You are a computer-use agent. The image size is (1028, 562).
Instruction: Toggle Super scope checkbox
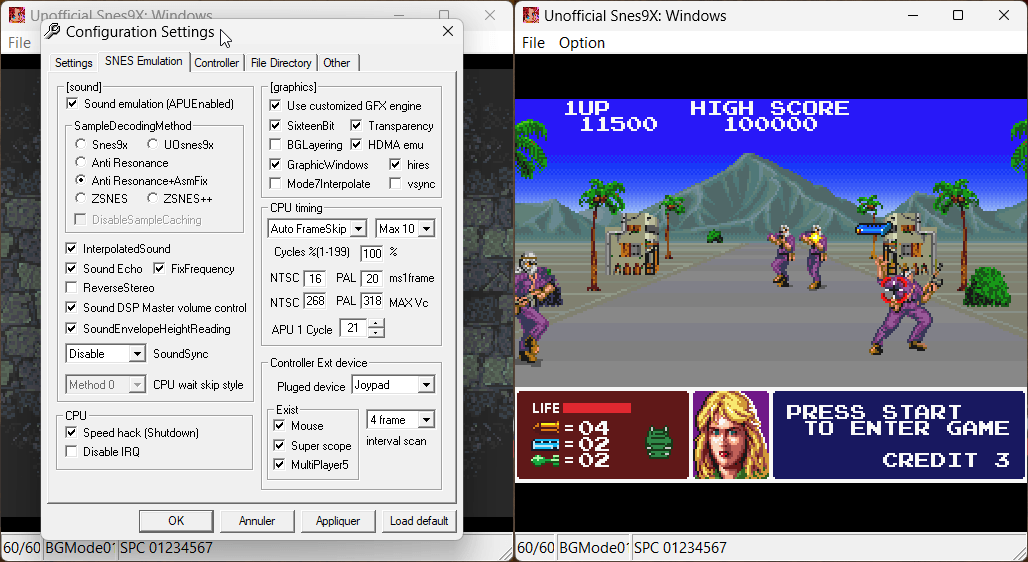point(279,445)
